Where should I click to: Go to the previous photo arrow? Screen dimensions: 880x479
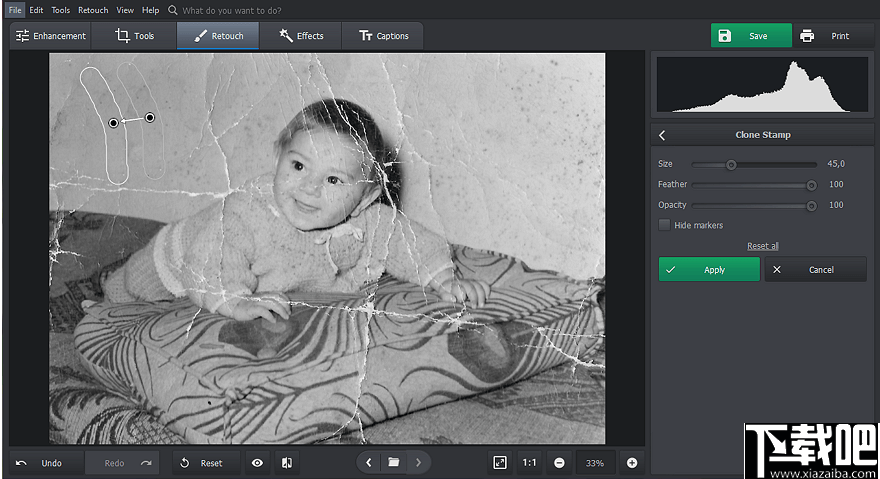369,463
